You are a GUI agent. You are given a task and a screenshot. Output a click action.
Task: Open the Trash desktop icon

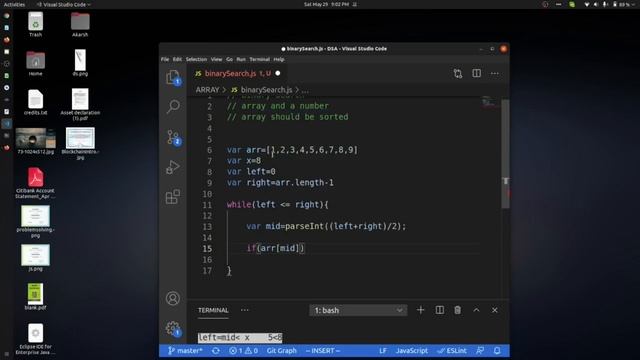[x=36, y=24]
